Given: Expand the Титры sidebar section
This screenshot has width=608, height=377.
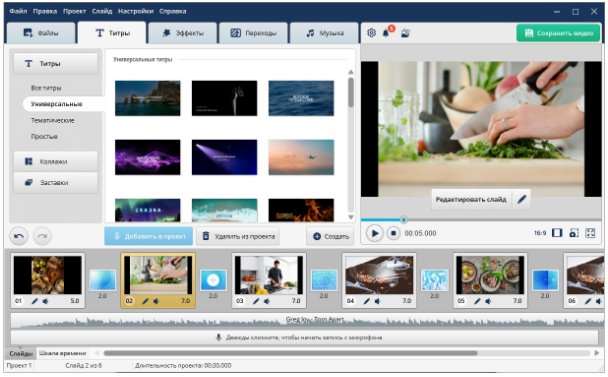Looking at the screenshot, I should coord(55,64).
